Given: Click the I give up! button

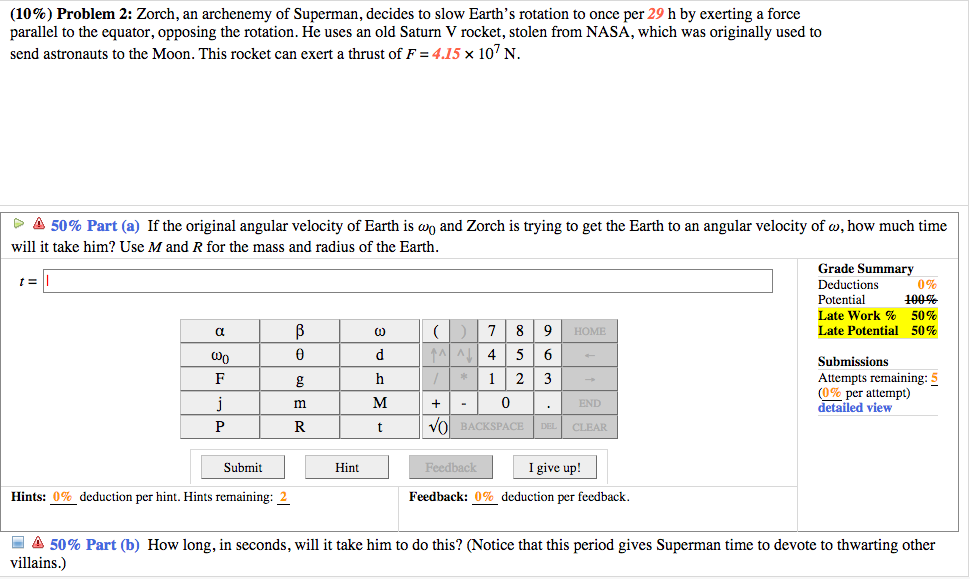Looking at the screenshot, I should (554, 466).
